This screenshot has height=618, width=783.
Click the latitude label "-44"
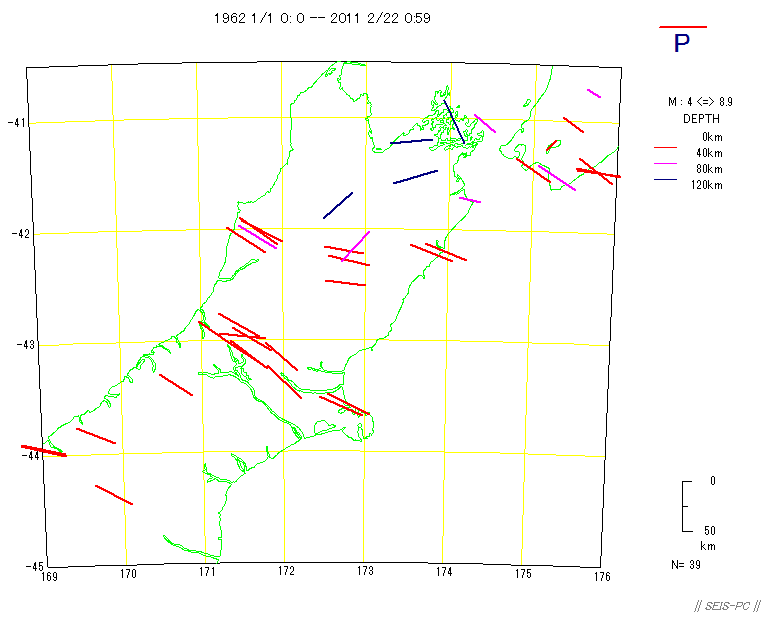30,456
